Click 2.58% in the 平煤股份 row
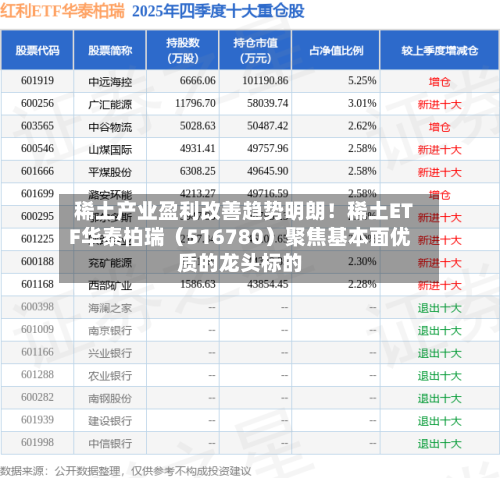Screen dimensions: 500x478 (362, 171)
